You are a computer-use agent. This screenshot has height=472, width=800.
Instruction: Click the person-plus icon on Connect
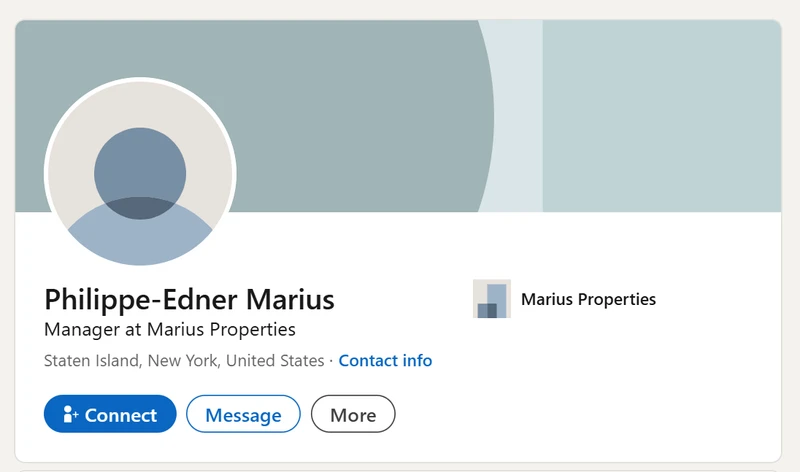(x=70, y=414)
